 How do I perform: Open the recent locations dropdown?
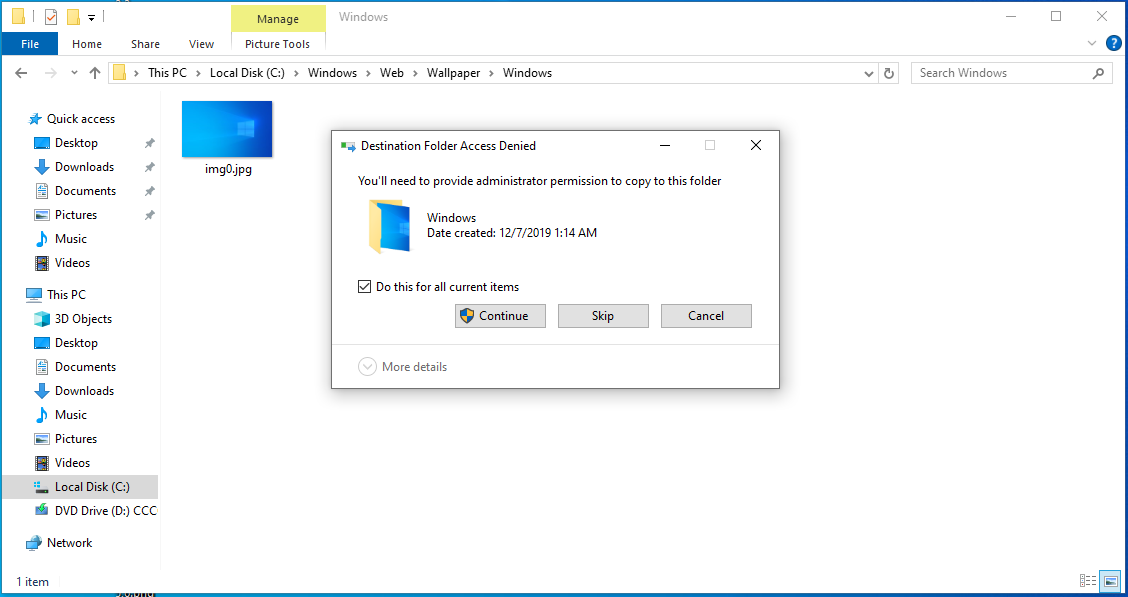[74, 73]
